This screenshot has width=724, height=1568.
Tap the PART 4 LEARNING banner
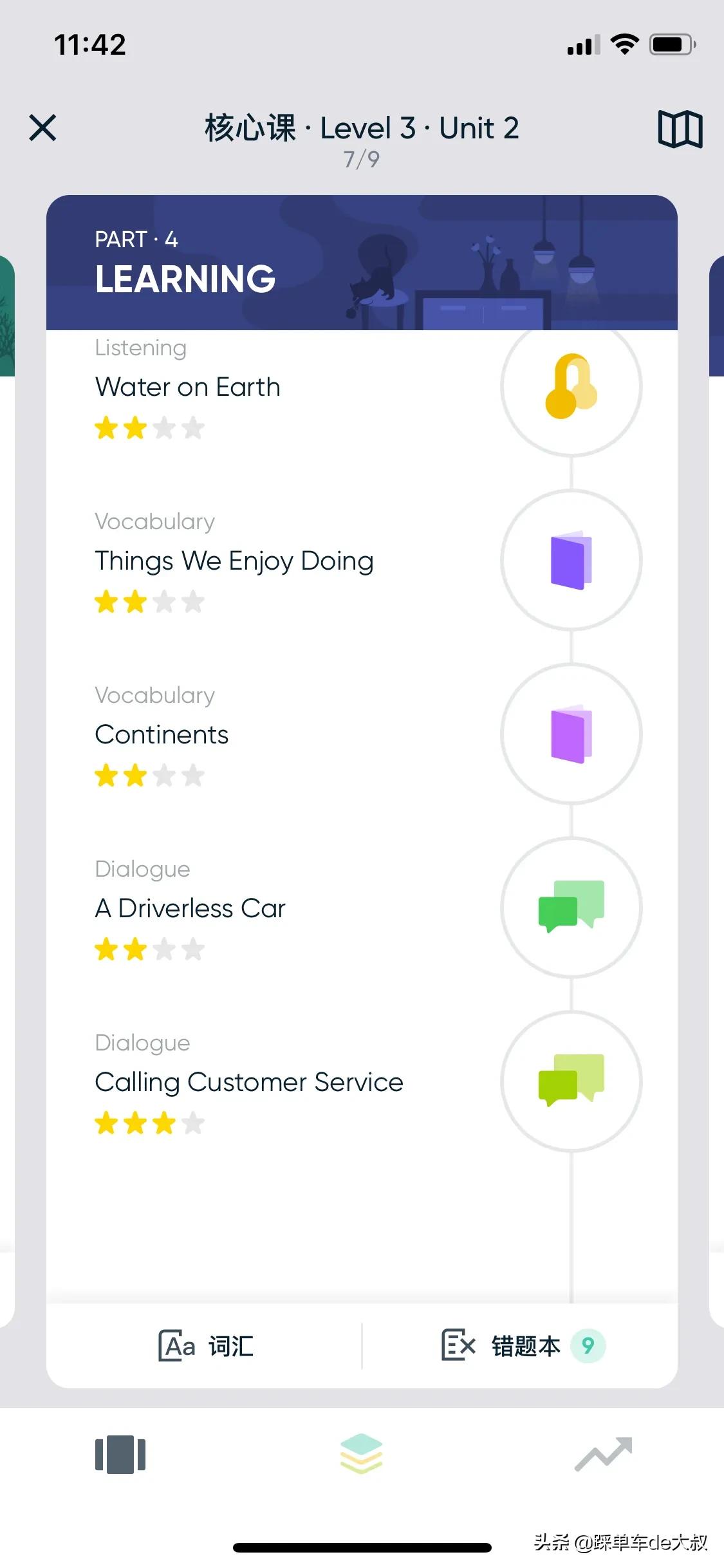pyautogui.click(x=362, y=263)
